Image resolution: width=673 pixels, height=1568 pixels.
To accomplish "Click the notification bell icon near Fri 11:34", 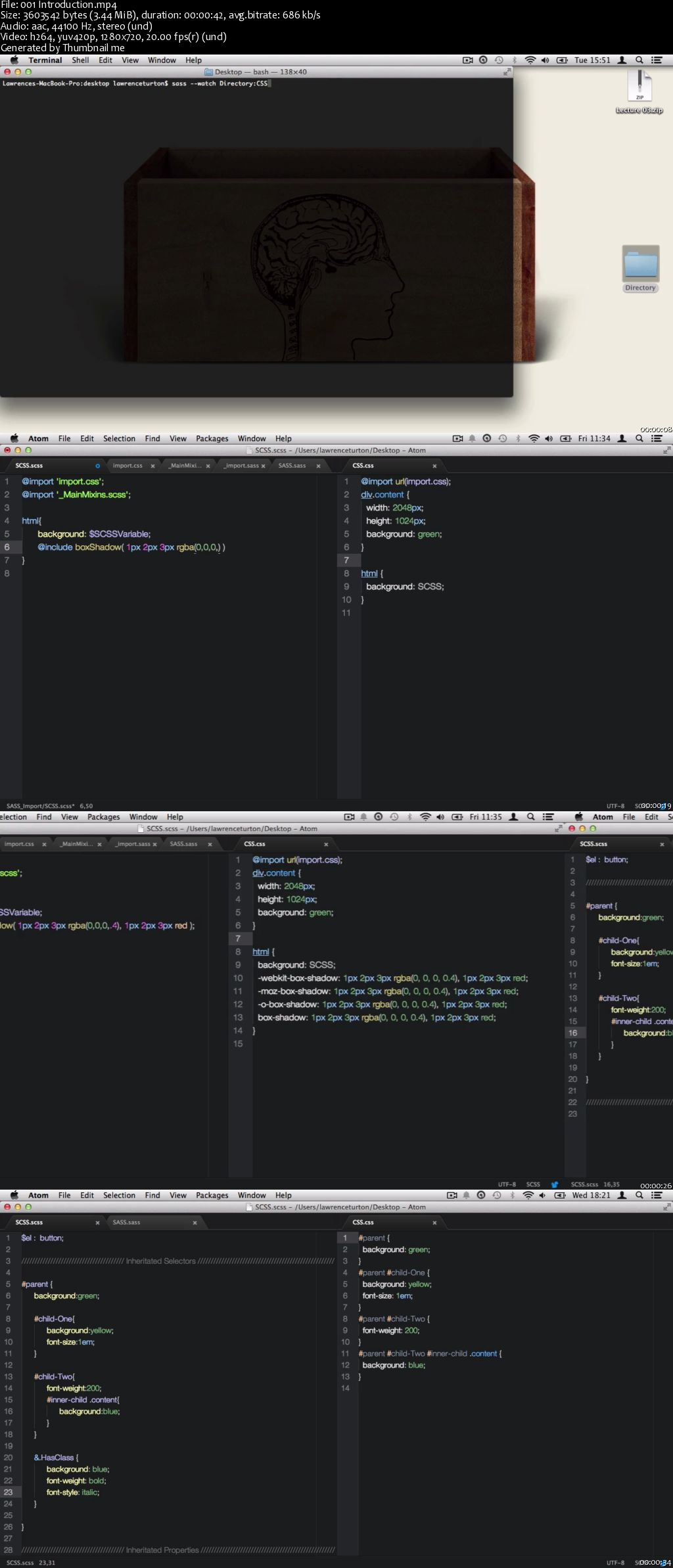I will coord(472,438).
